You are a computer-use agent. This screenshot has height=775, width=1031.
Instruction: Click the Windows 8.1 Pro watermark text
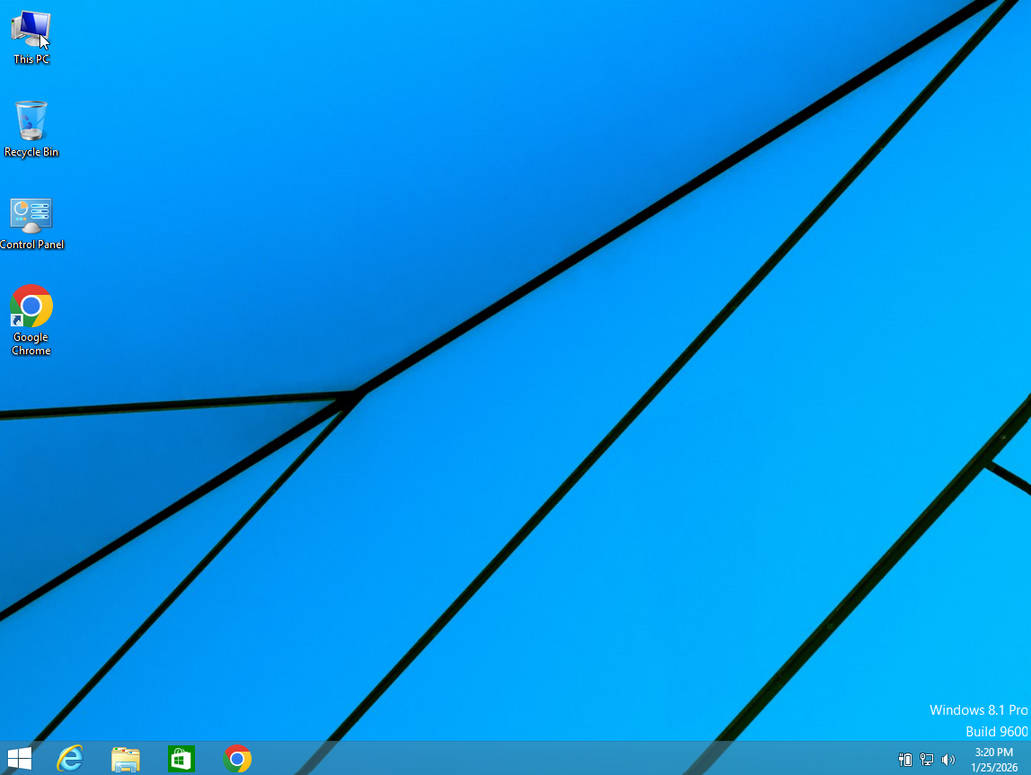(977, 710)
